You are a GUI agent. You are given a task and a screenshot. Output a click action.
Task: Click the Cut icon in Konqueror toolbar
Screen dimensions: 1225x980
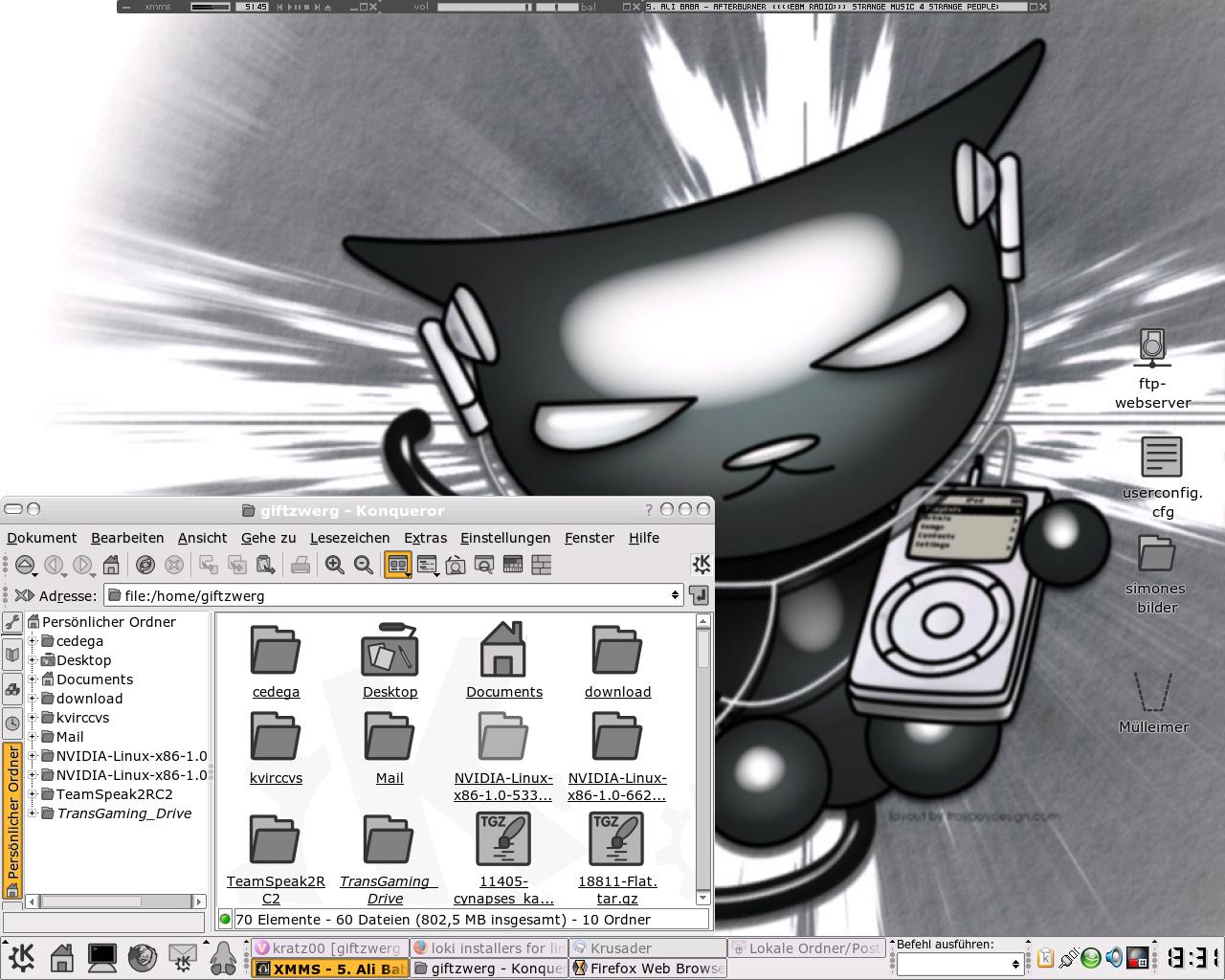209,565
